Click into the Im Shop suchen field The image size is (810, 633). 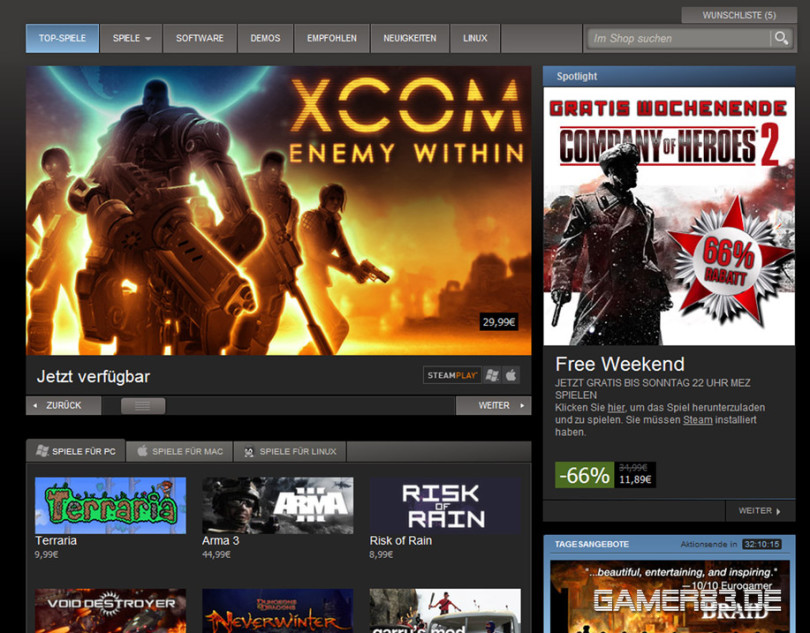[x=679, y=38]
